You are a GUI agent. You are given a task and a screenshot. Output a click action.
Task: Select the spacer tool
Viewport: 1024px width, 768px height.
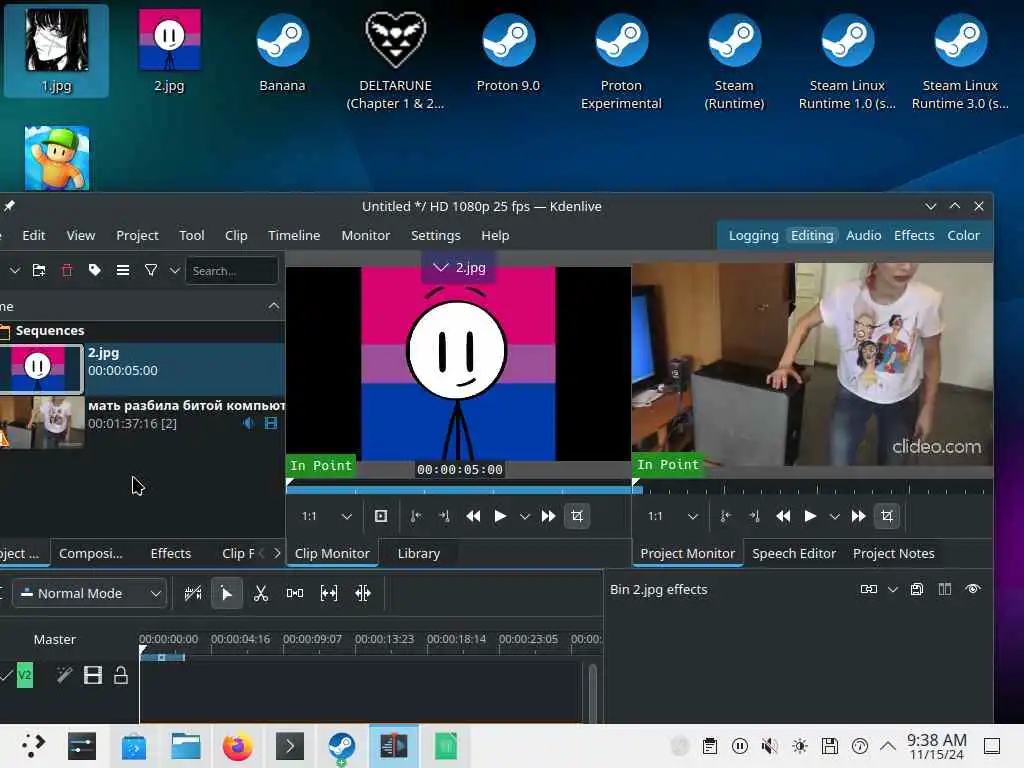pyautogui.click(x=295, y=593)
